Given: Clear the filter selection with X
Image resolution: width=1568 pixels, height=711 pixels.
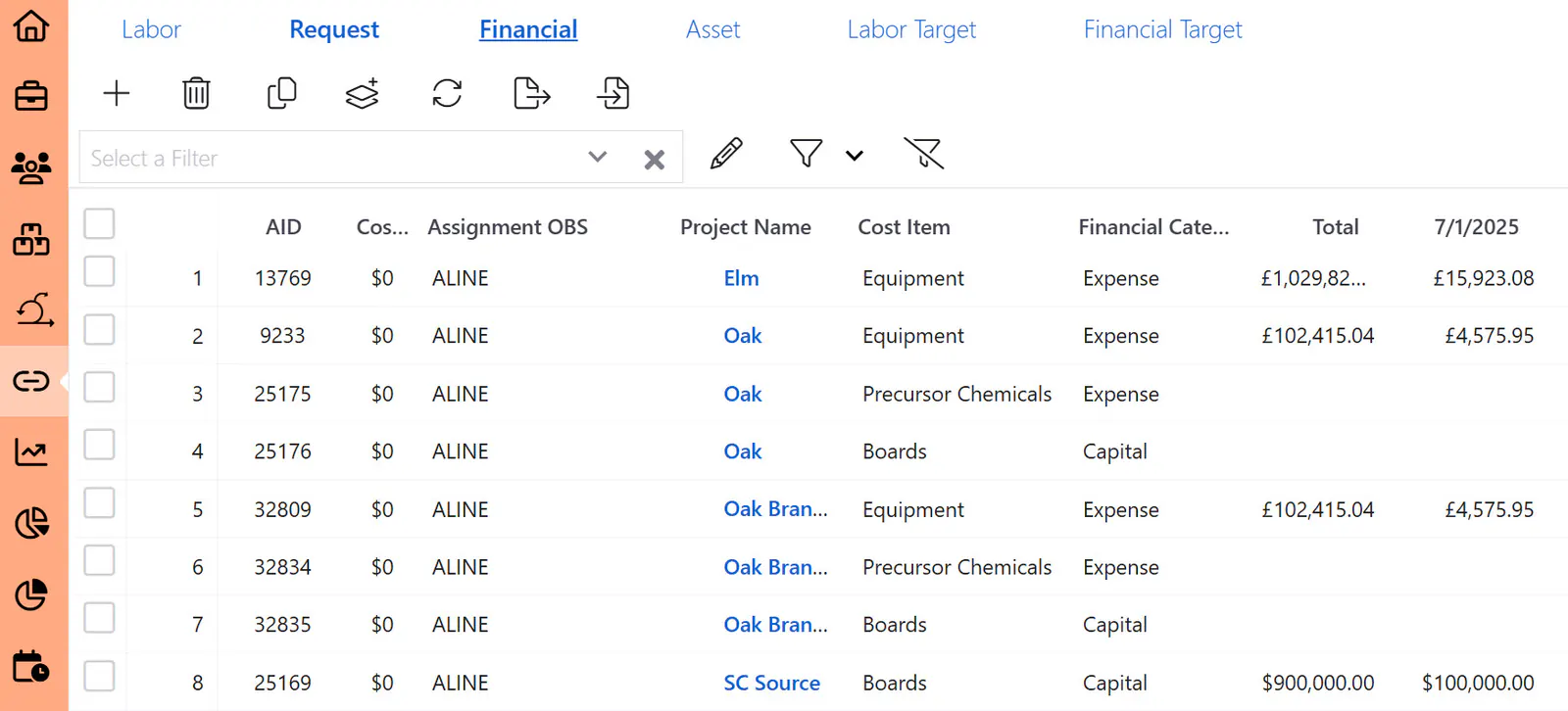Looking at the screenshot, I should [655, 160].
